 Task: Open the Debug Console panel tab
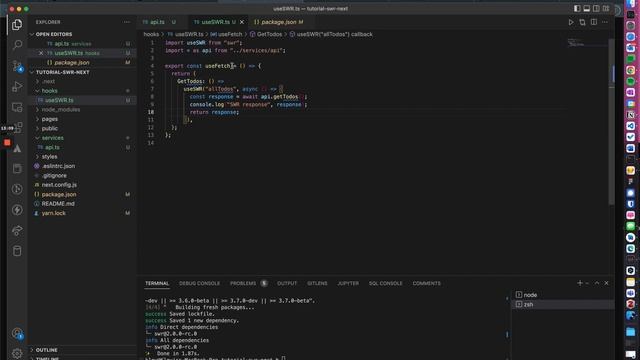click(199, 283)
